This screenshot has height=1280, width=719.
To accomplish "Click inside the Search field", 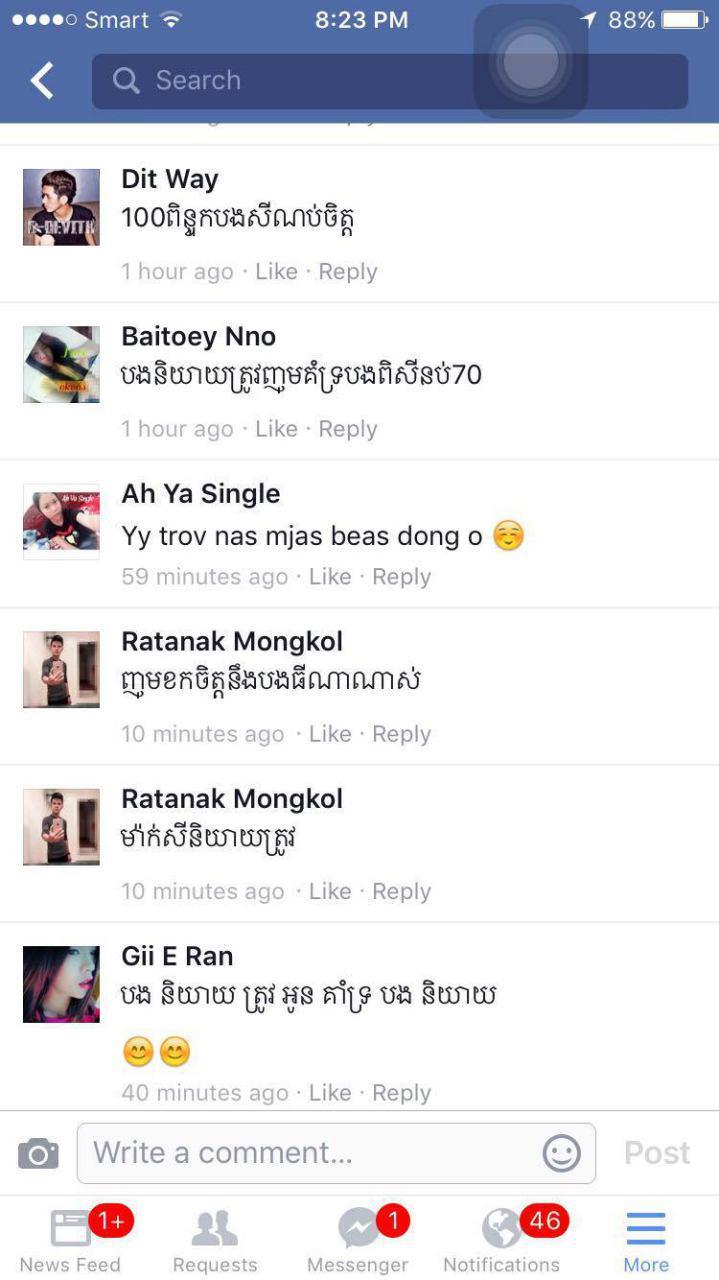I will pyautogui.click(x=390, y=81).
